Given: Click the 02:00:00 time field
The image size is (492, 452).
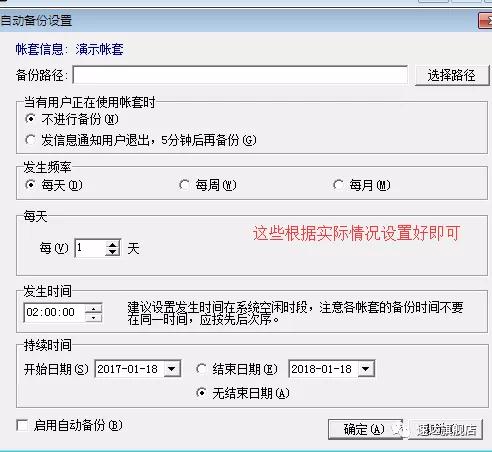Looking at the screenshot, I should click(x=54, y=312).
